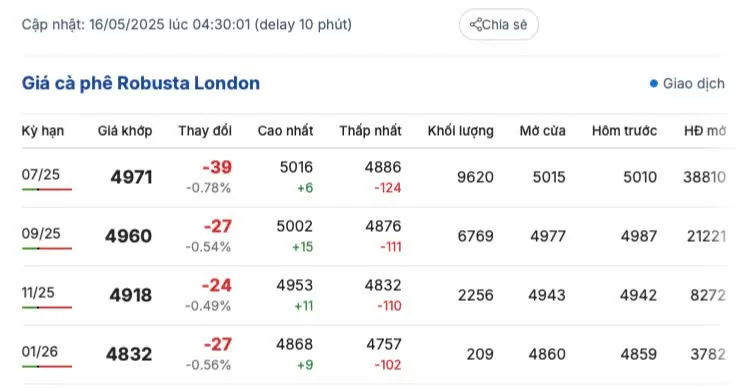The image size is (740, 388).
Task: Click the blue Giao dịch status dot
Action: tap(653, 84)
